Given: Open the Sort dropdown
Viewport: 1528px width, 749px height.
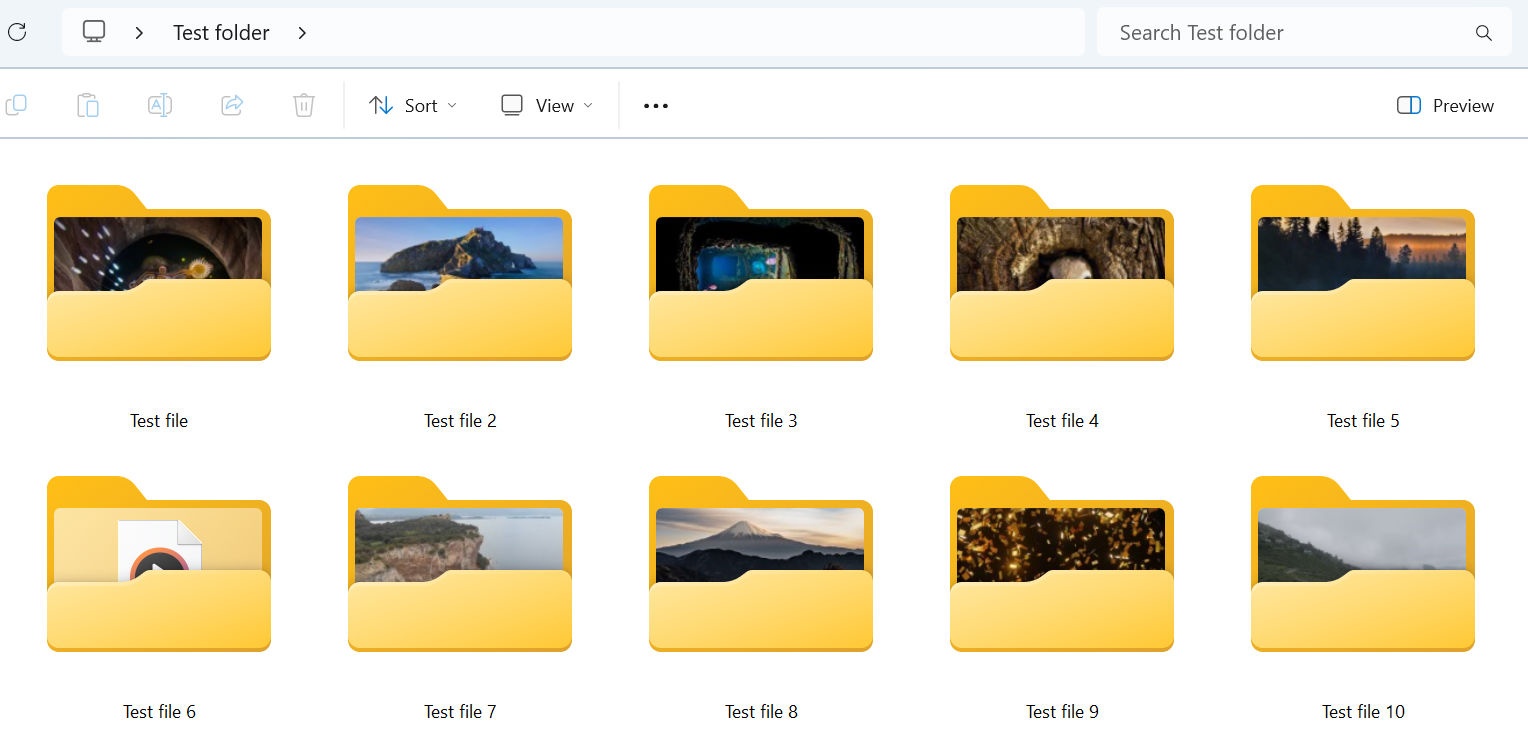Looking at the screenshot, I should pos(412,105).
